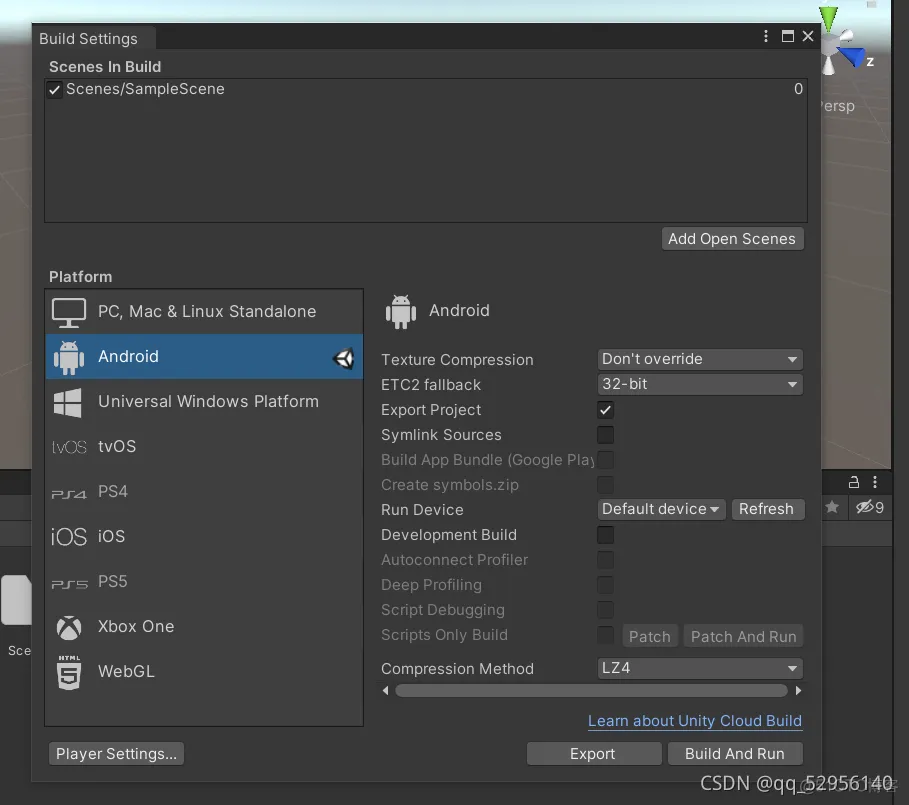The width and height of the screenshot is (909, 805).
Task: Click the Texture Compression label
Action: (457, 360)
